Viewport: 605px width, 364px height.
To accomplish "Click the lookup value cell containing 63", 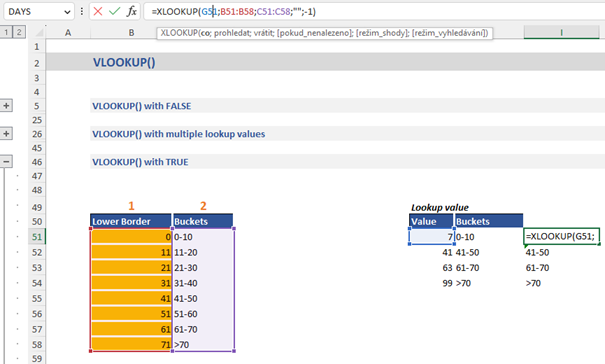I will pyautogui.click(x=431, y=267).
